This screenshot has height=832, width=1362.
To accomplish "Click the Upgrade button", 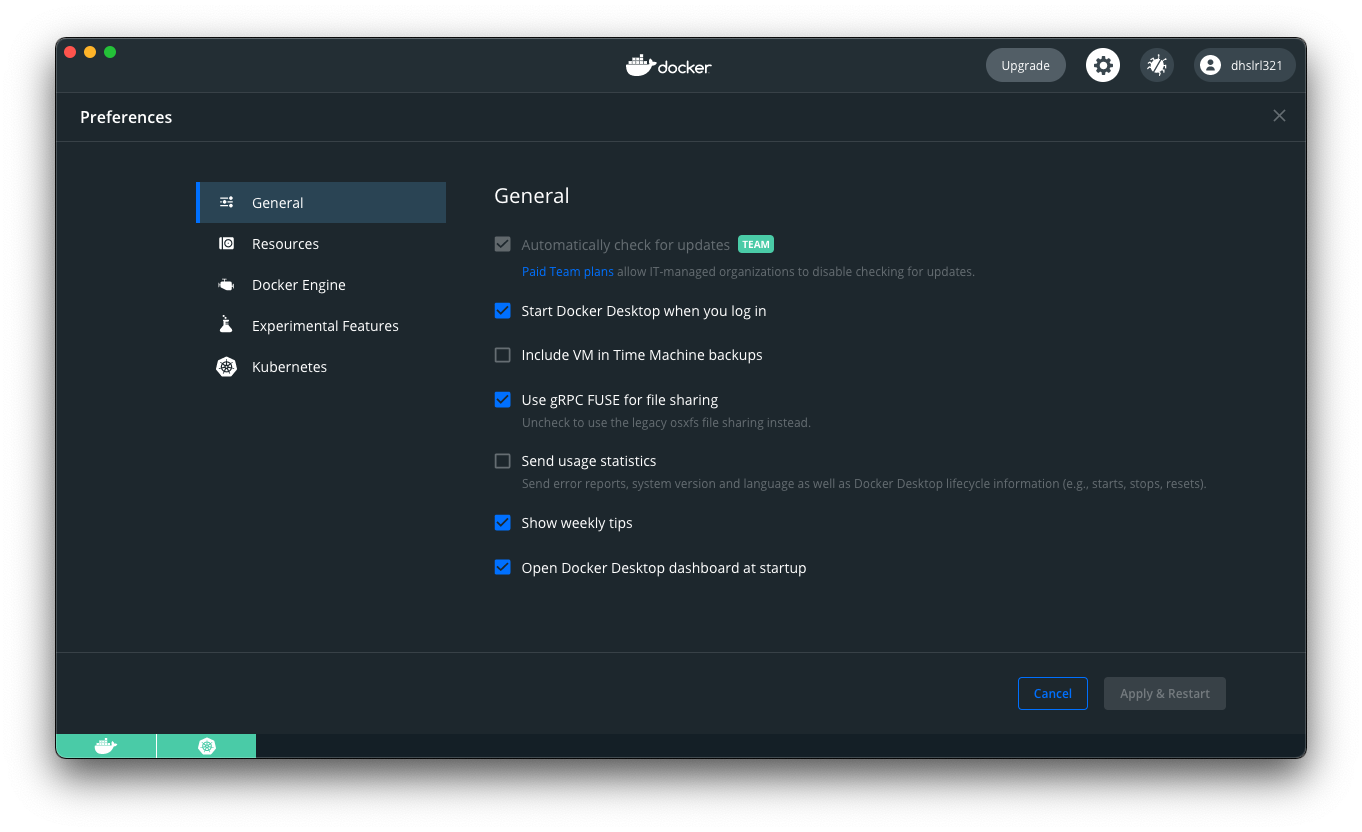I will click(1026, 65).
